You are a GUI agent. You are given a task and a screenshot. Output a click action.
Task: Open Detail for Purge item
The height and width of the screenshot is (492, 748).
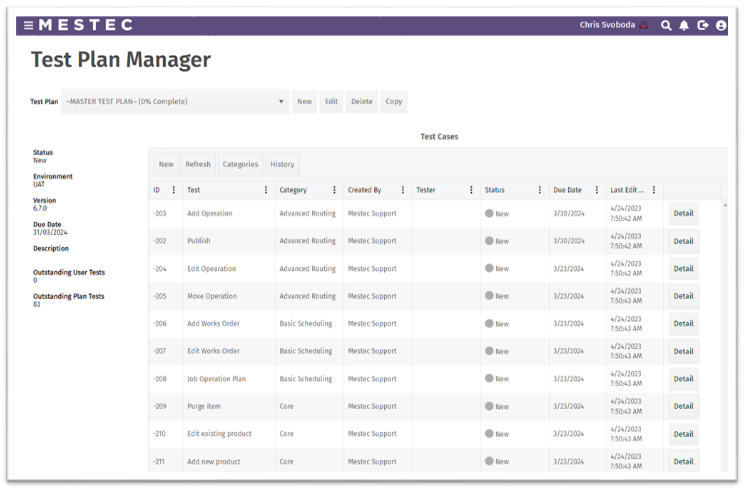[684, 406]
